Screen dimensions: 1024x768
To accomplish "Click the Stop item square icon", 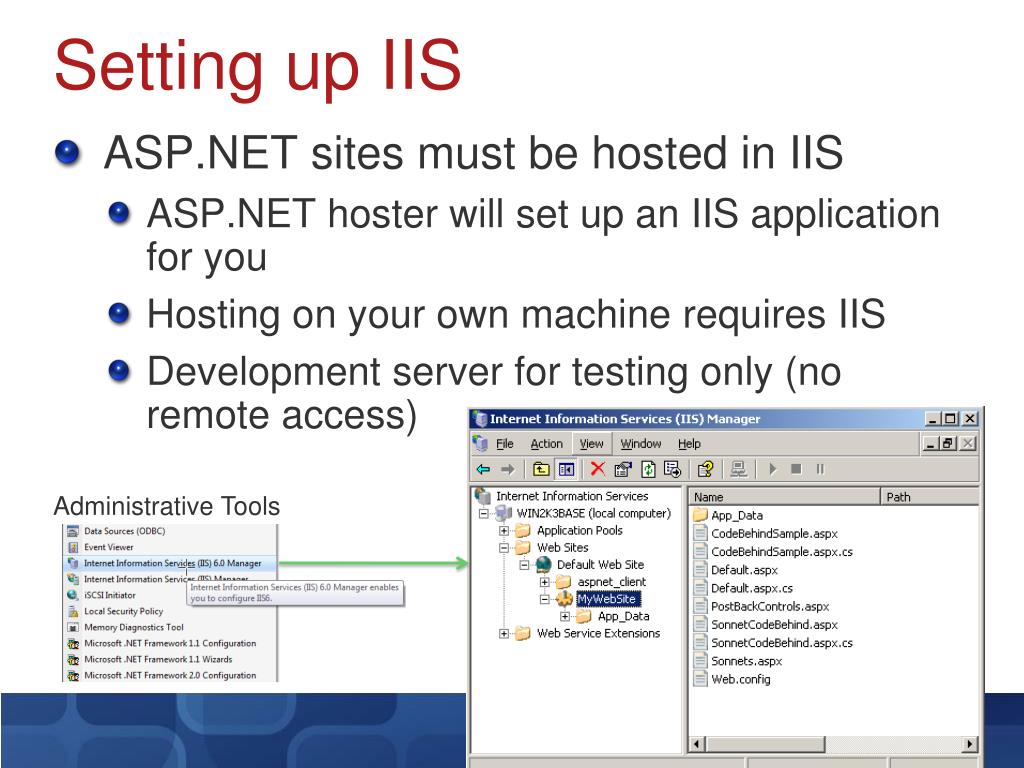I will click(x=796, y=469).
